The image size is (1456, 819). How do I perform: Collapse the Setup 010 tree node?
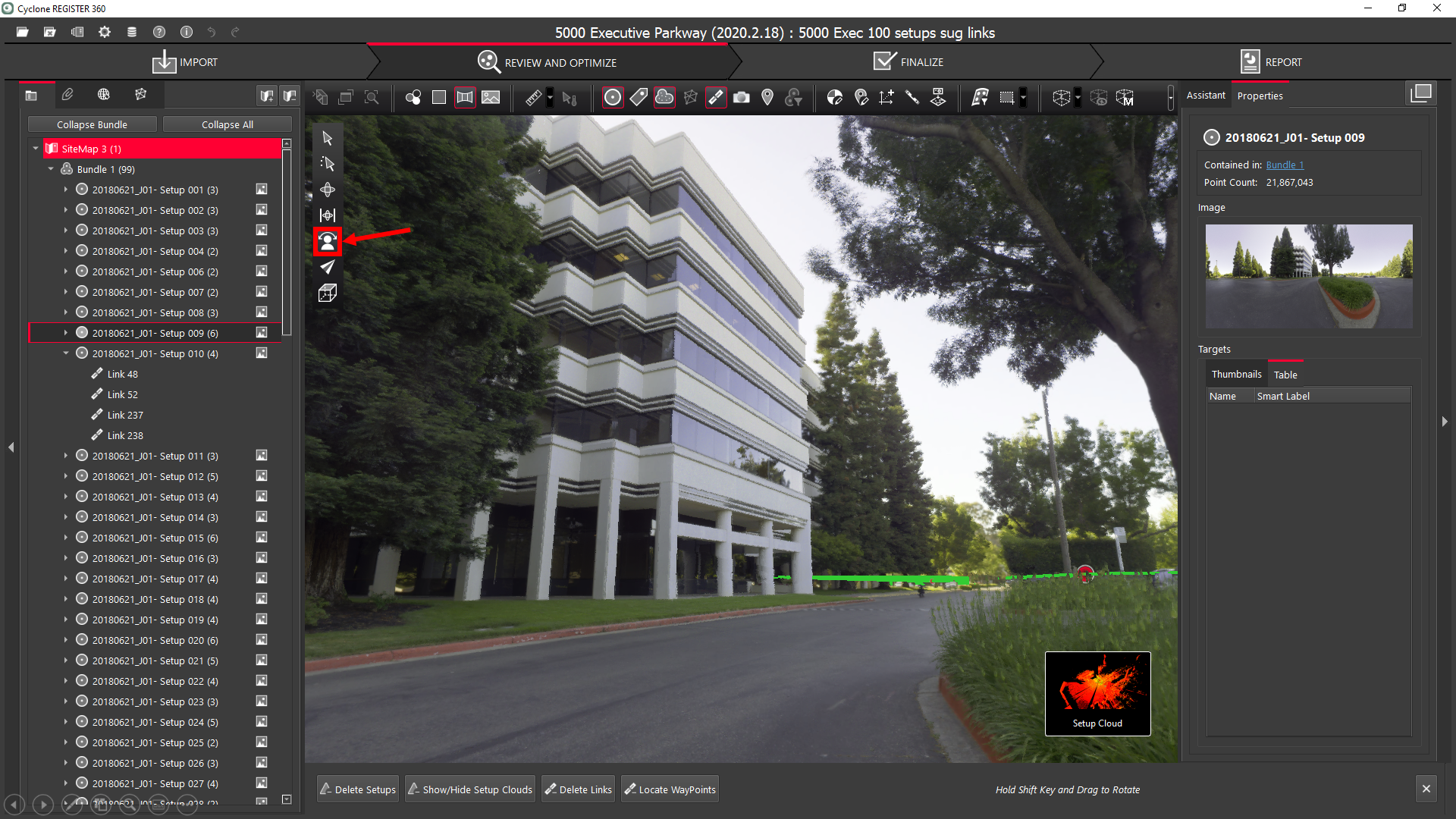[x=66, y=353]
